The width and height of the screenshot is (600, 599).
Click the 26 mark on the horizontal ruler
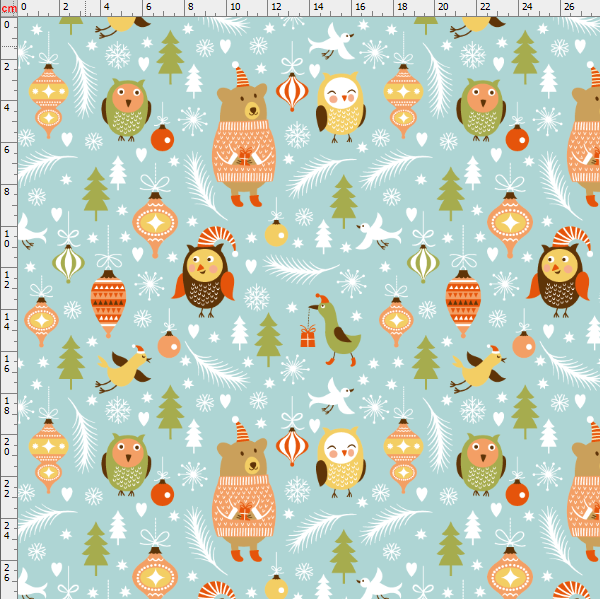(x=569, y=7)
